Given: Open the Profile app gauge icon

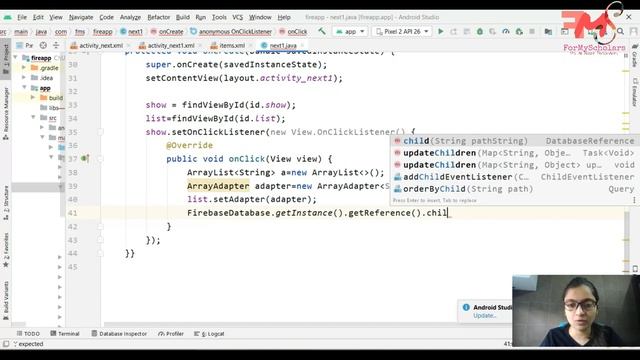Looking at the screenshot, I should (506, 31).
